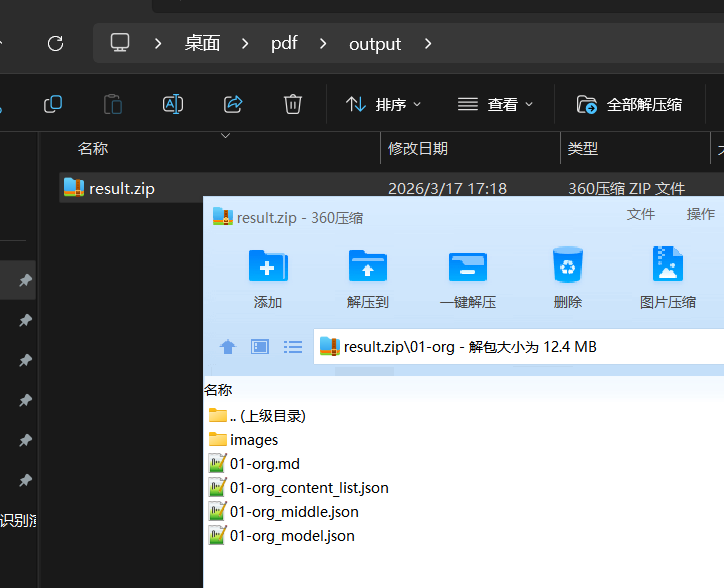Click the Explorer refresh icon
This screenshot has height=588, width=724.
55,44
